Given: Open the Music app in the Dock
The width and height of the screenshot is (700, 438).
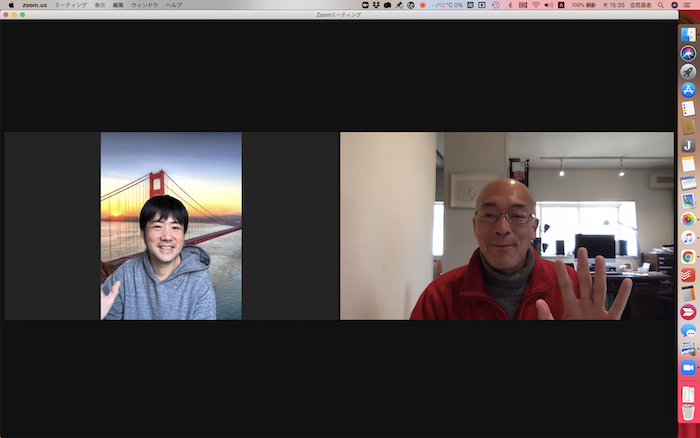Looking at the screenshot, I should (x=688, y=238).
